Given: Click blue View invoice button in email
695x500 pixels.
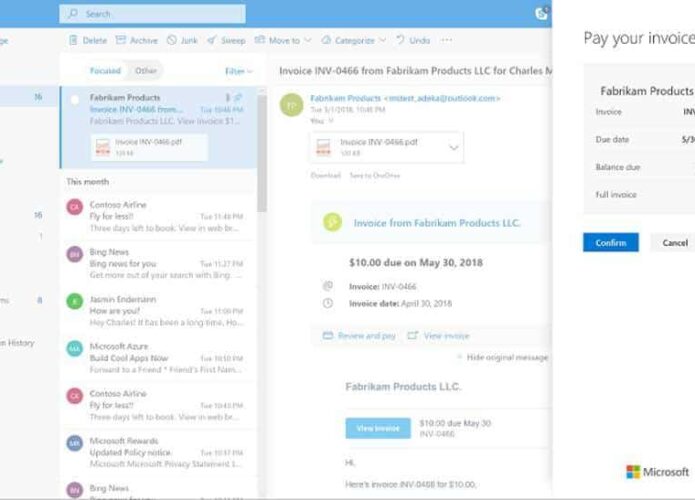Looking at the screenshot, I should [x=378, y=428].
